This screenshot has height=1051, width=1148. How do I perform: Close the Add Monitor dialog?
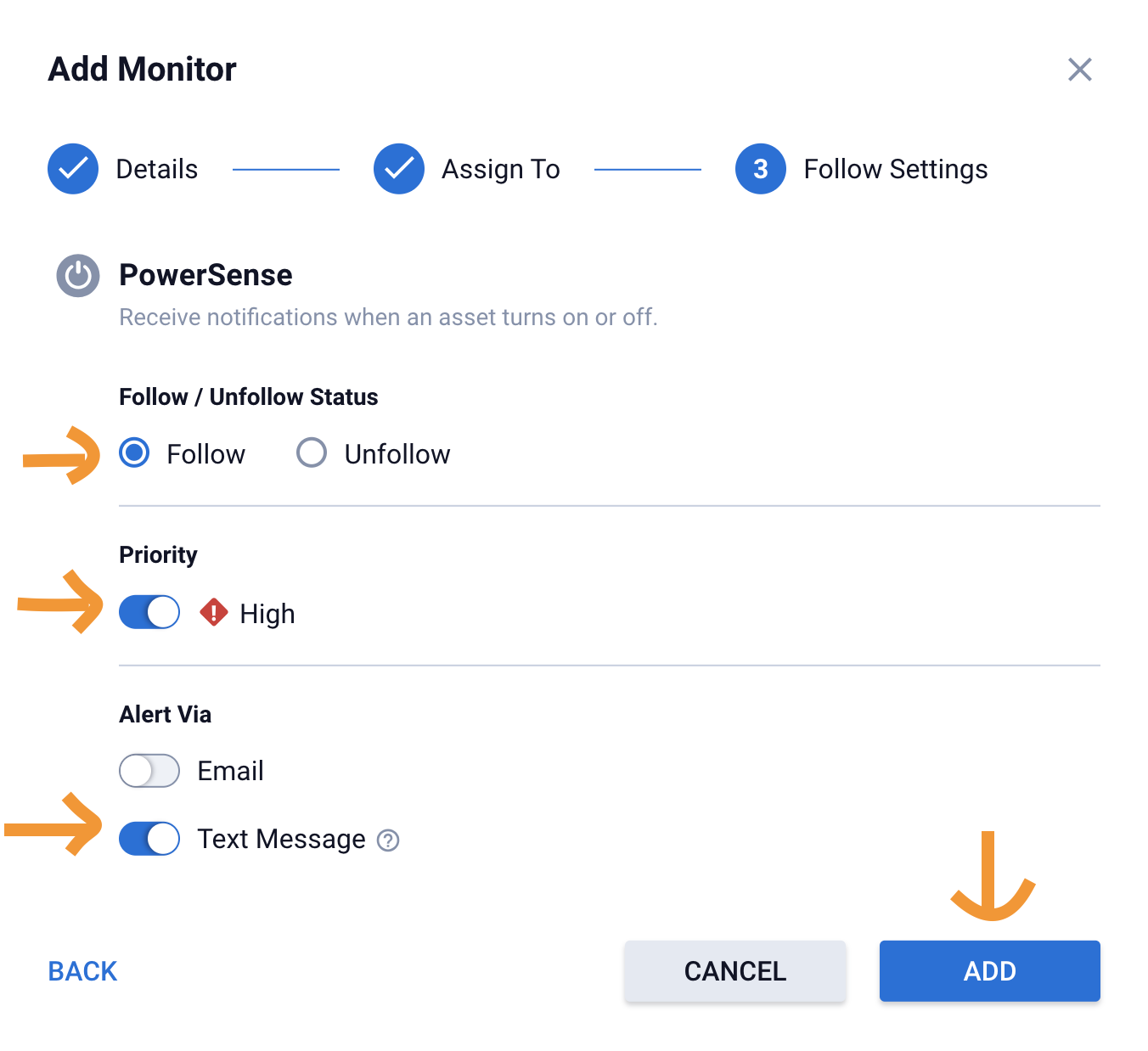click(x=1079, y=70)
